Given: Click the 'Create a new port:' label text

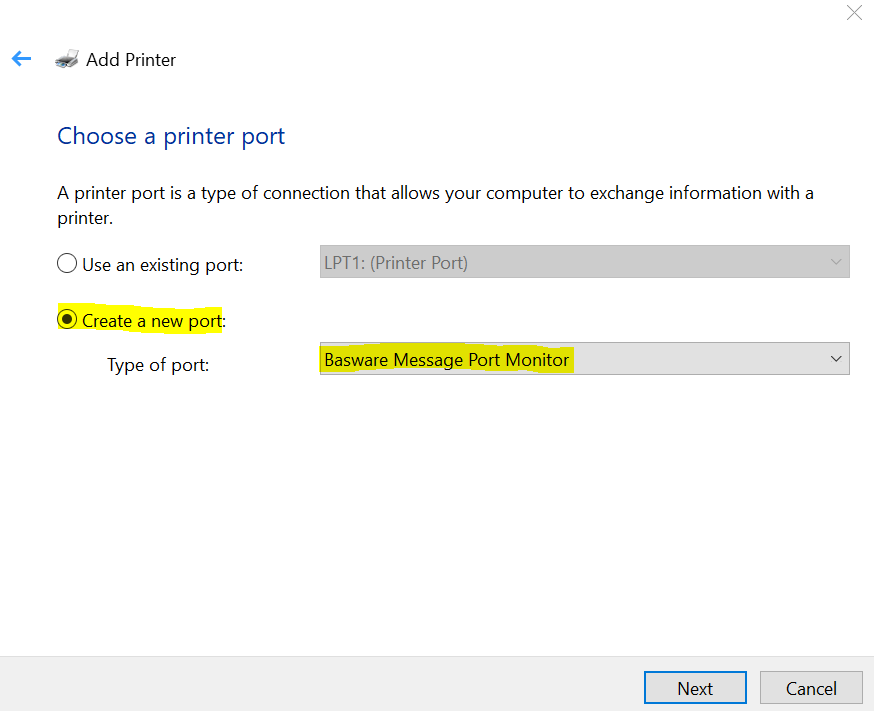Looking at the screenshot, I should (154, 321).
